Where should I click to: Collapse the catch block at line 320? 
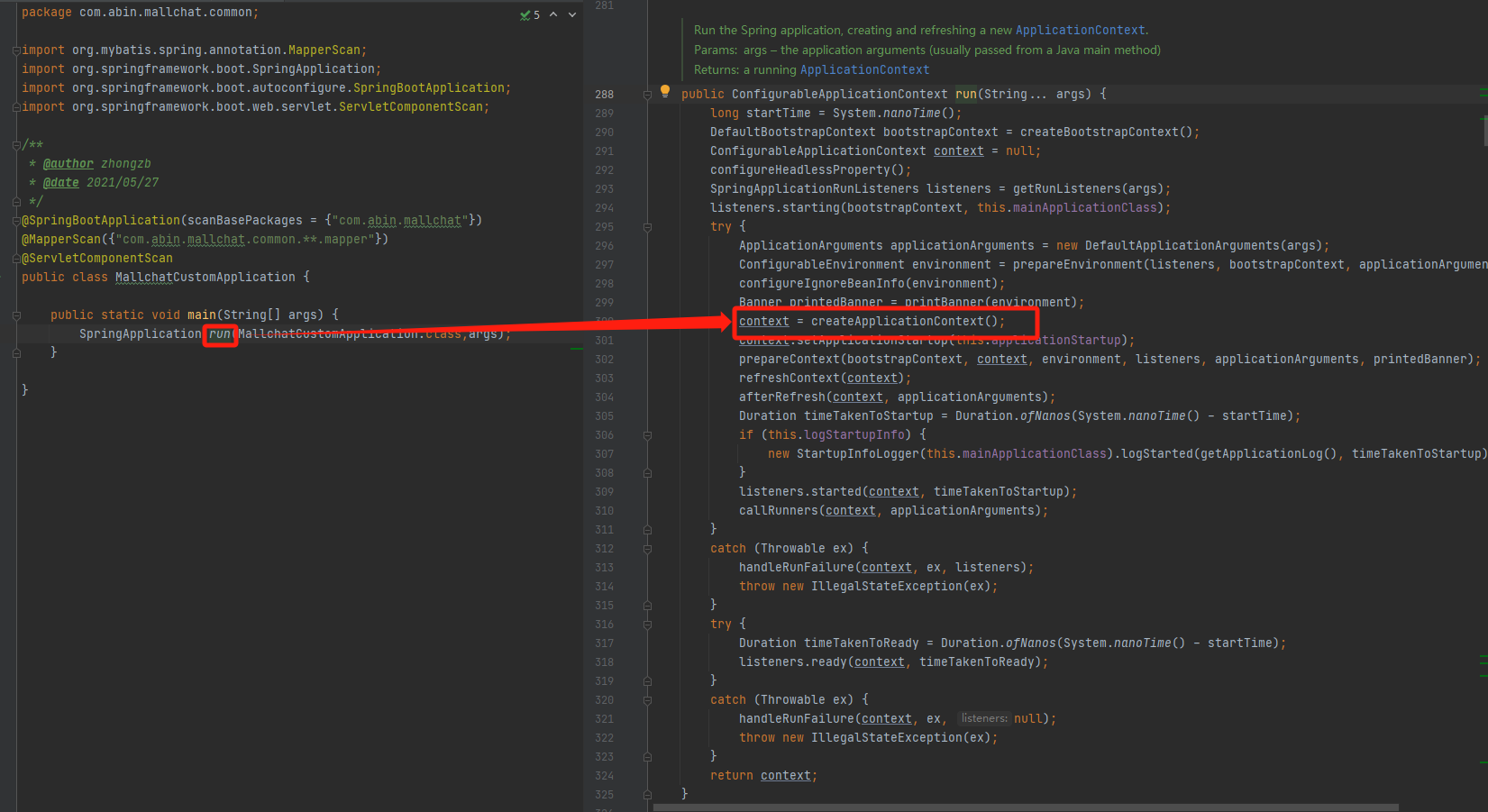point(647,700)
